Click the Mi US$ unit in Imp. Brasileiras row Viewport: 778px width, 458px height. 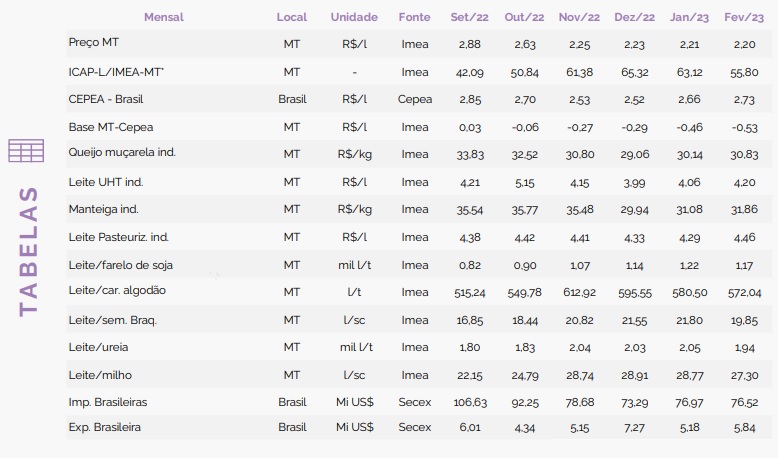pos(355,402)
